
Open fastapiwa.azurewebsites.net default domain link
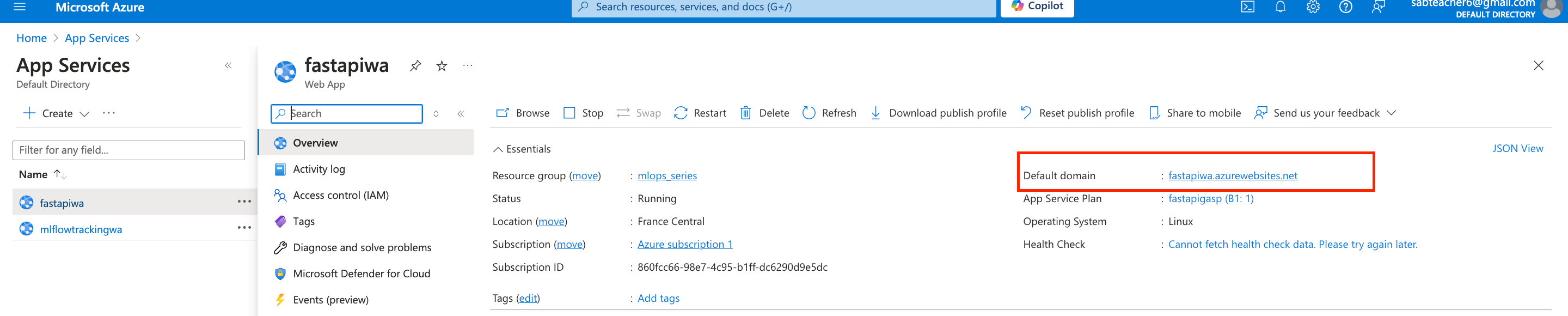[1233, 176]
